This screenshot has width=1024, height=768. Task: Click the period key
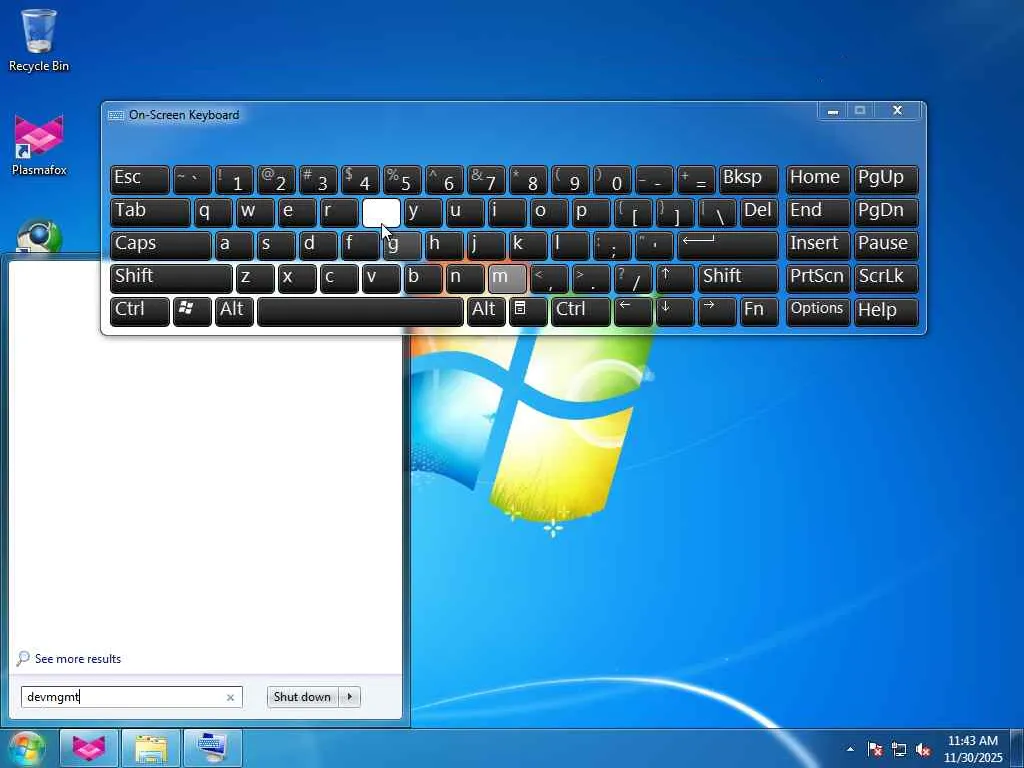(x=591, y=278)
